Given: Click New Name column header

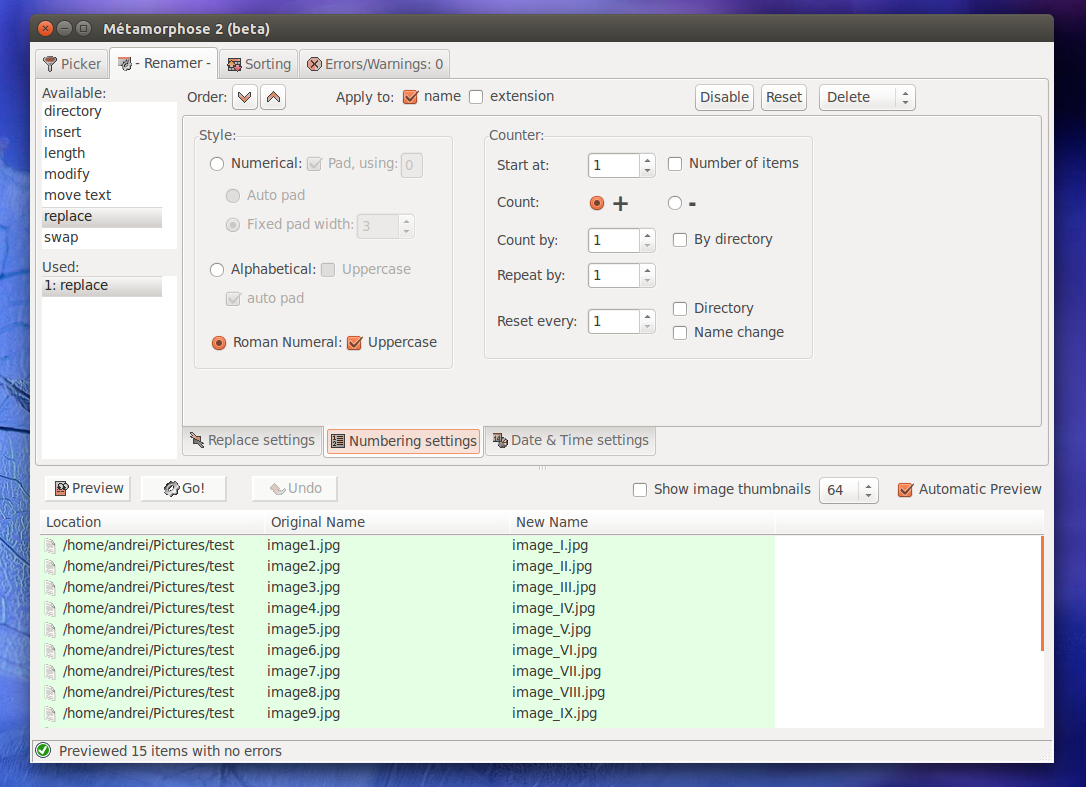Looking at the screenshot, I should (642, 522).
